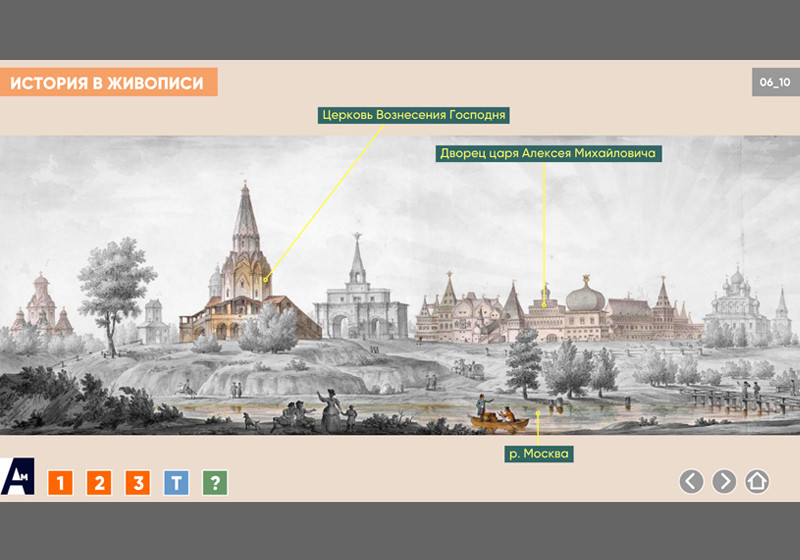The image size is (800, 560).
Task: Select the orange number 2 button
Action: click(99, 483)
